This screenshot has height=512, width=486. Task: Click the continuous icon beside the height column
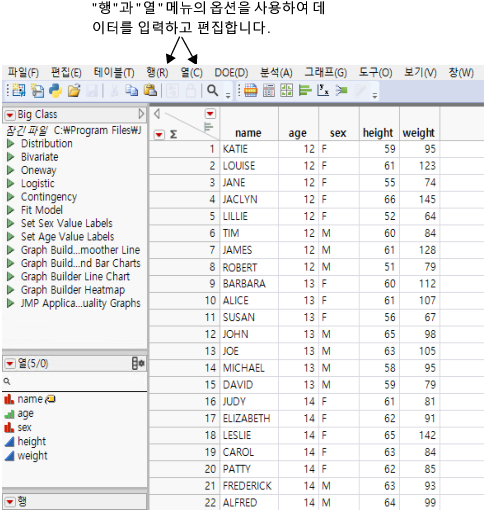pyautogui.click(x=9, y=441)
